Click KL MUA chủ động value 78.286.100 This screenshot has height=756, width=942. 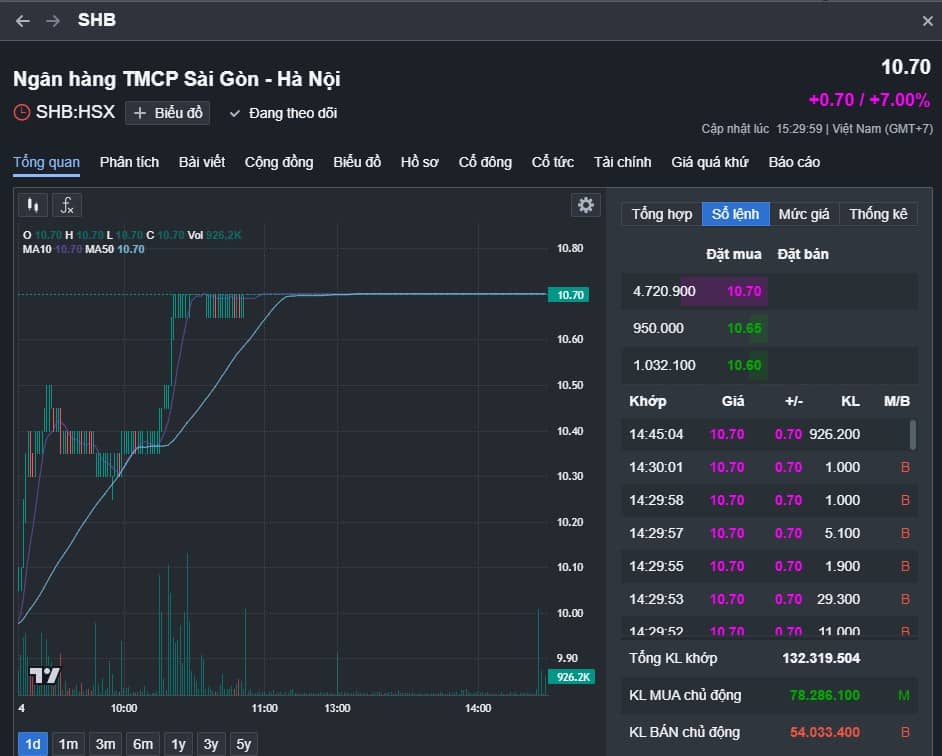[824, 695]
